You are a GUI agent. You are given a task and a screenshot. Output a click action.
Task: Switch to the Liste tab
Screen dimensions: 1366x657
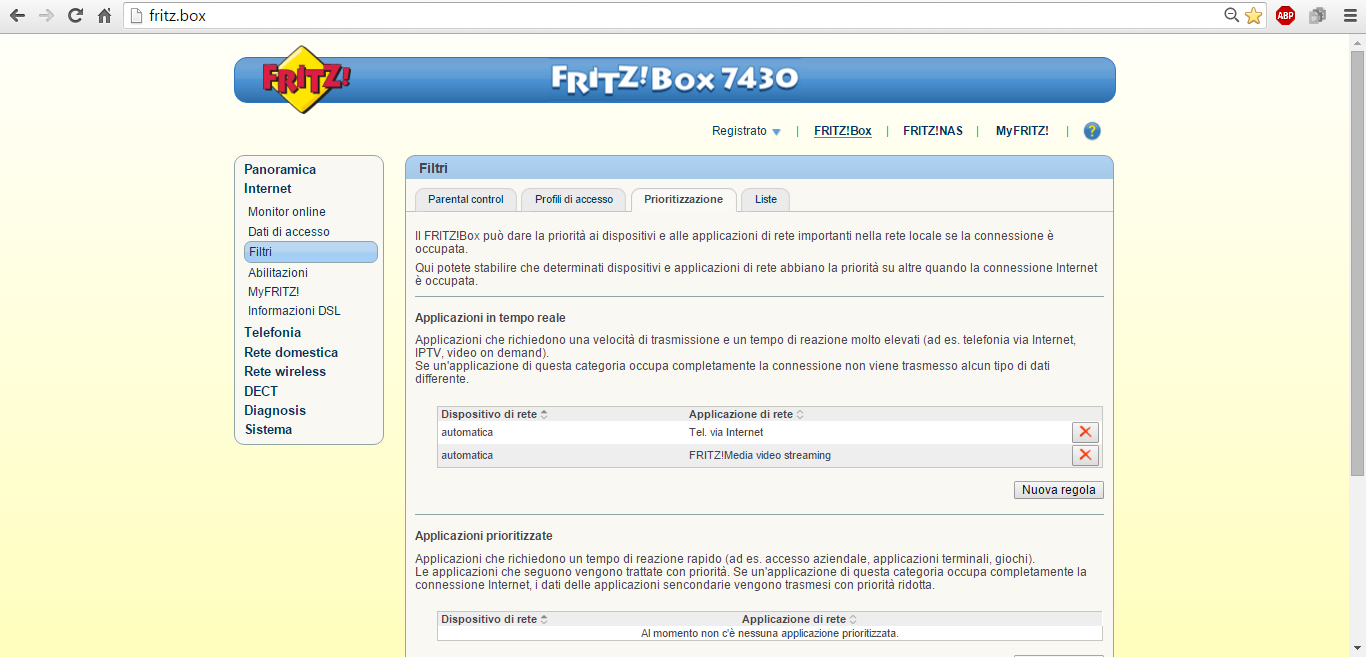point(765,199)
